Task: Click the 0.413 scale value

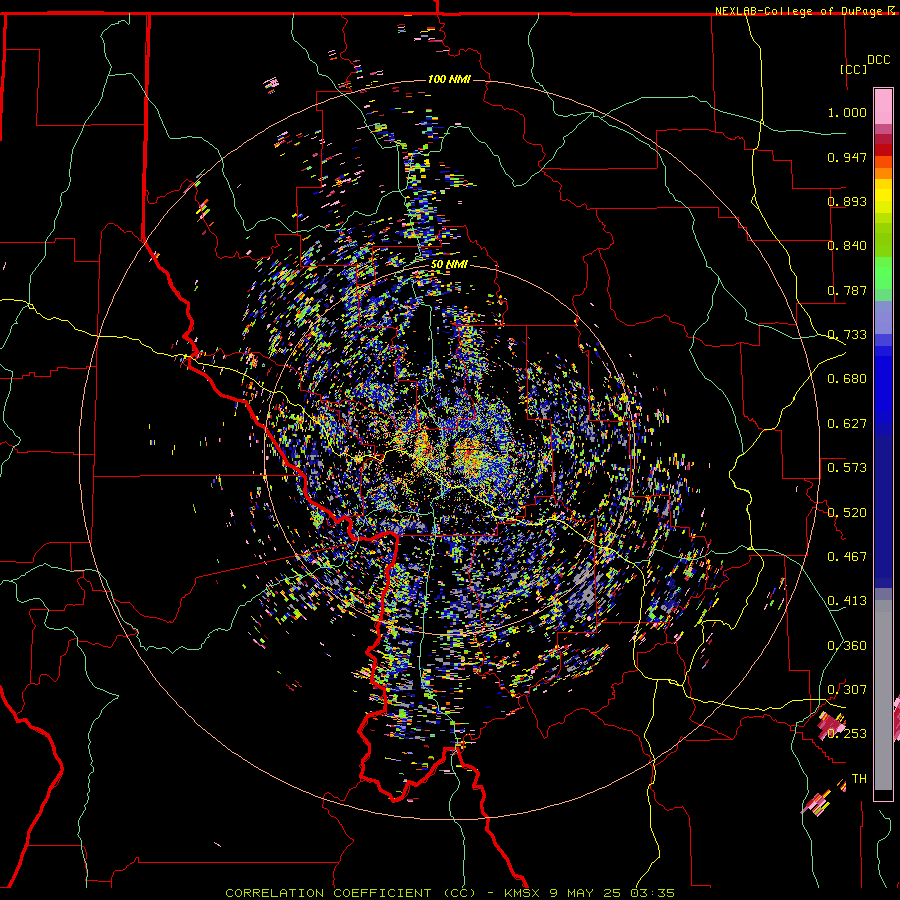Action: 847,601
